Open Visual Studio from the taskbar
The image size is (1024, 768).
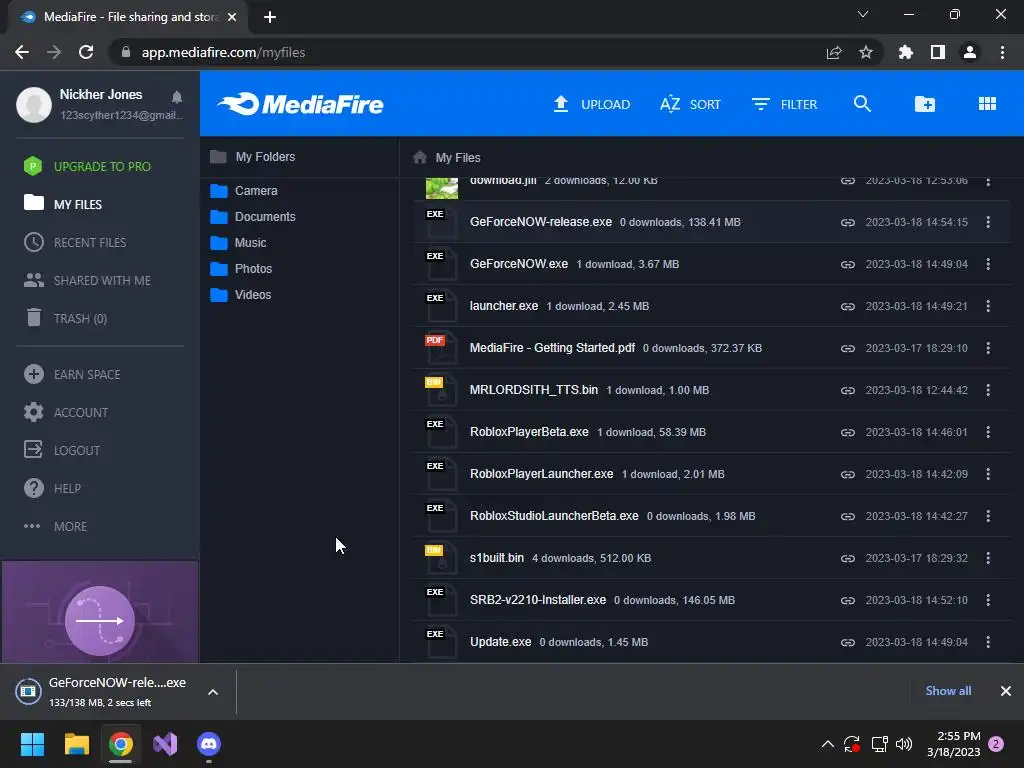point(165,744)
